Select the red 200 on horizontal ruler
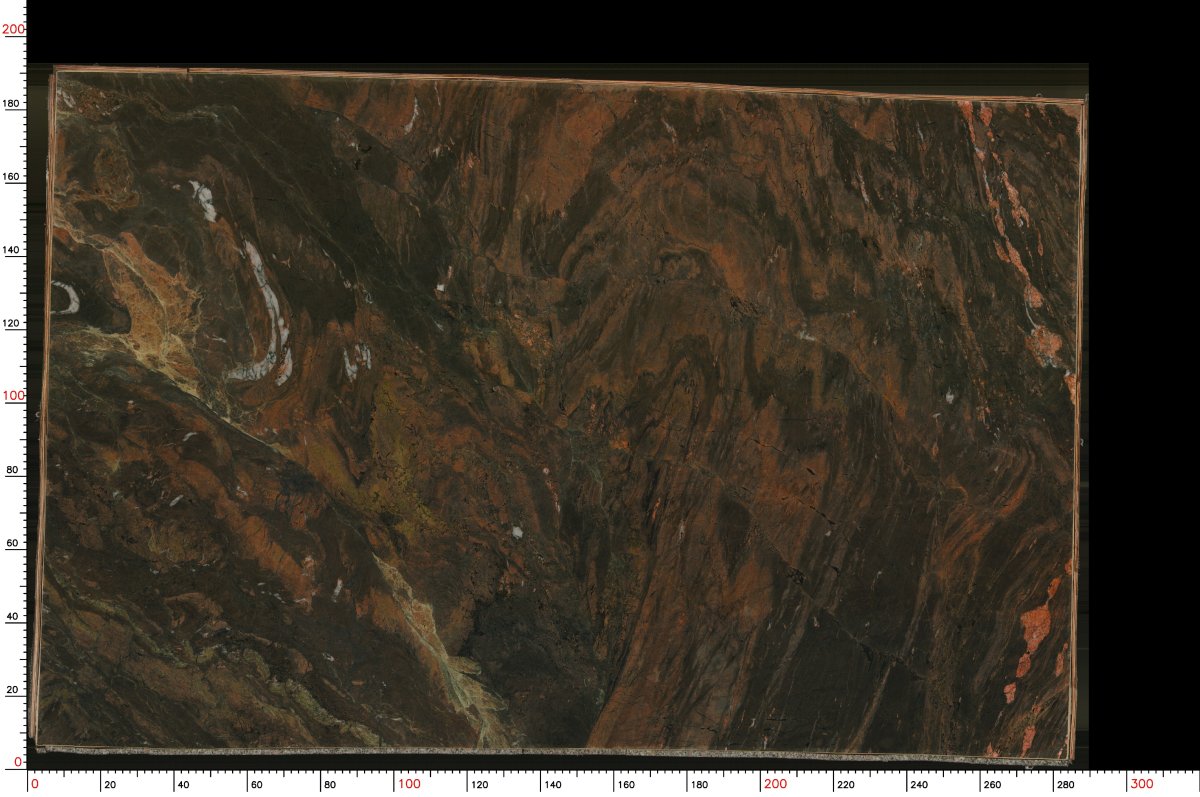 [775, 783]
